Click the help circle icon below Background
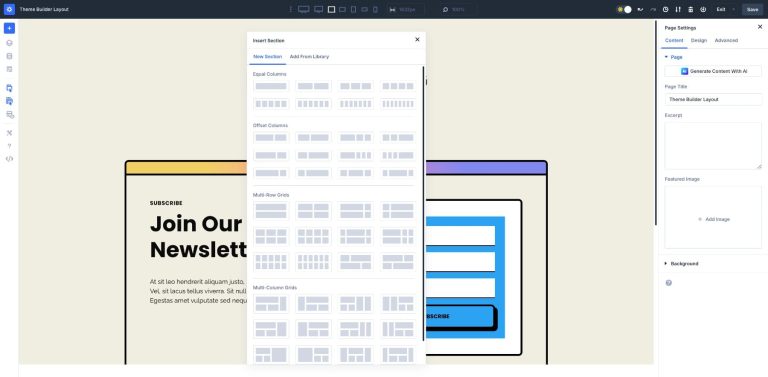 point(669,283)
